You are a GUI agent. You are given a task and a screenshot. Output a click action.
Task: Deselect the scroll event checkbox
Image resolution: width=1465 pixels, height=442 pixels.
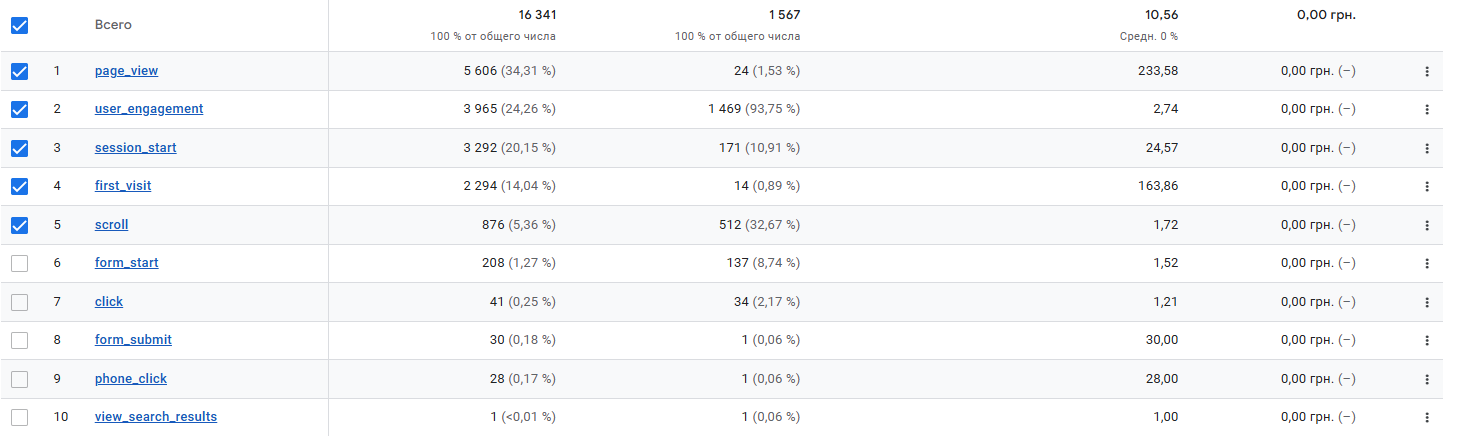(x=19, y=225)
